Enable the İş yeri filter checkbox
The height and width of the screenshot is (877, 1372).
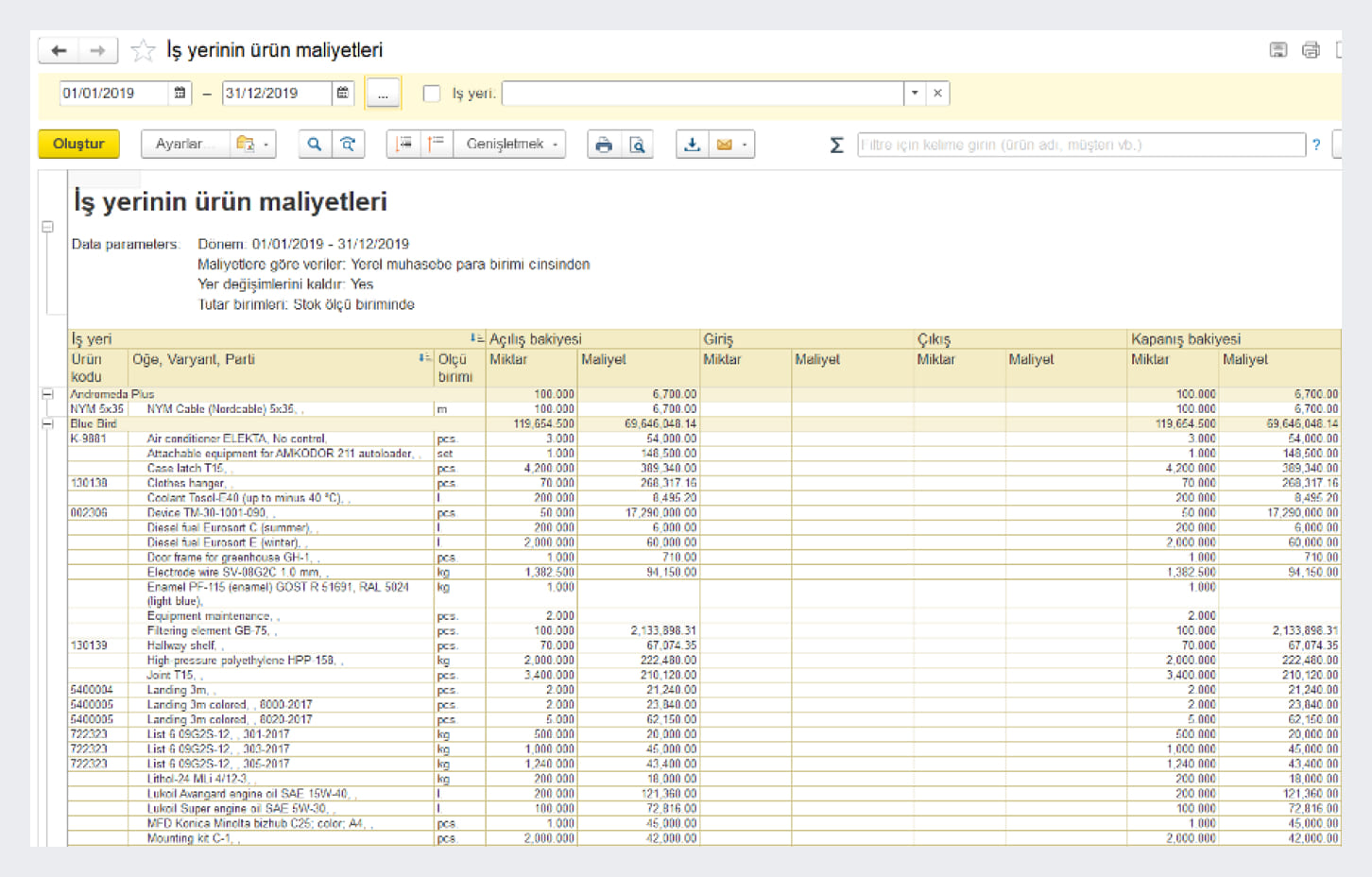432,94
